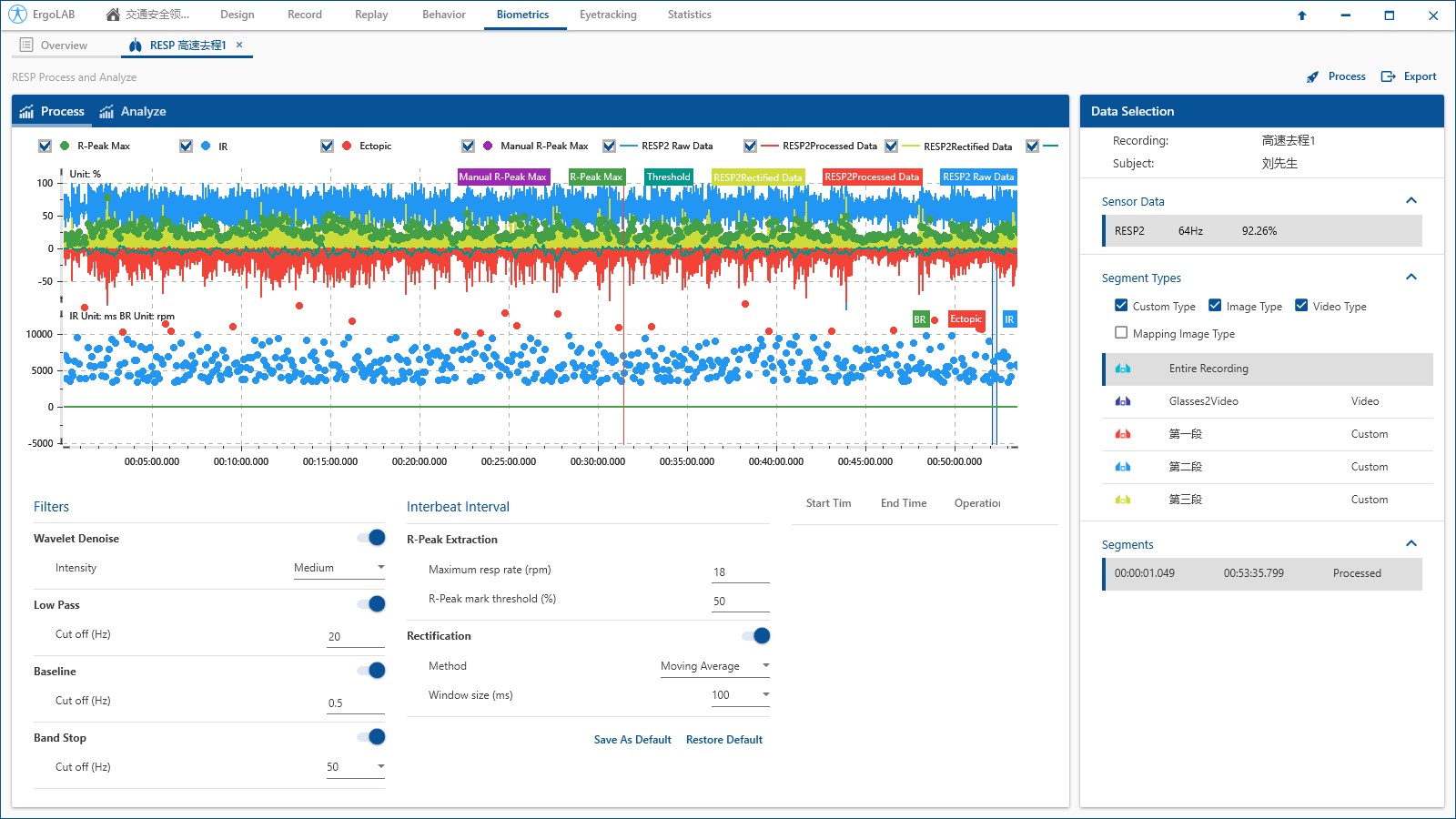The image size is (1456, 819).
Task: Click the red 第一段 segment icon
Action: pos(1123,434)
